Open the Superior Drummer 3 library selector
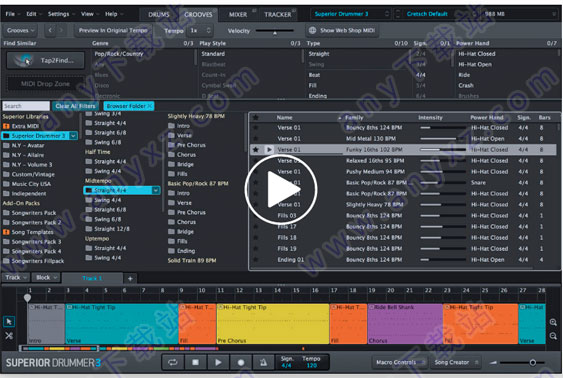Screen dimensions: 563x378 (350, 14)
